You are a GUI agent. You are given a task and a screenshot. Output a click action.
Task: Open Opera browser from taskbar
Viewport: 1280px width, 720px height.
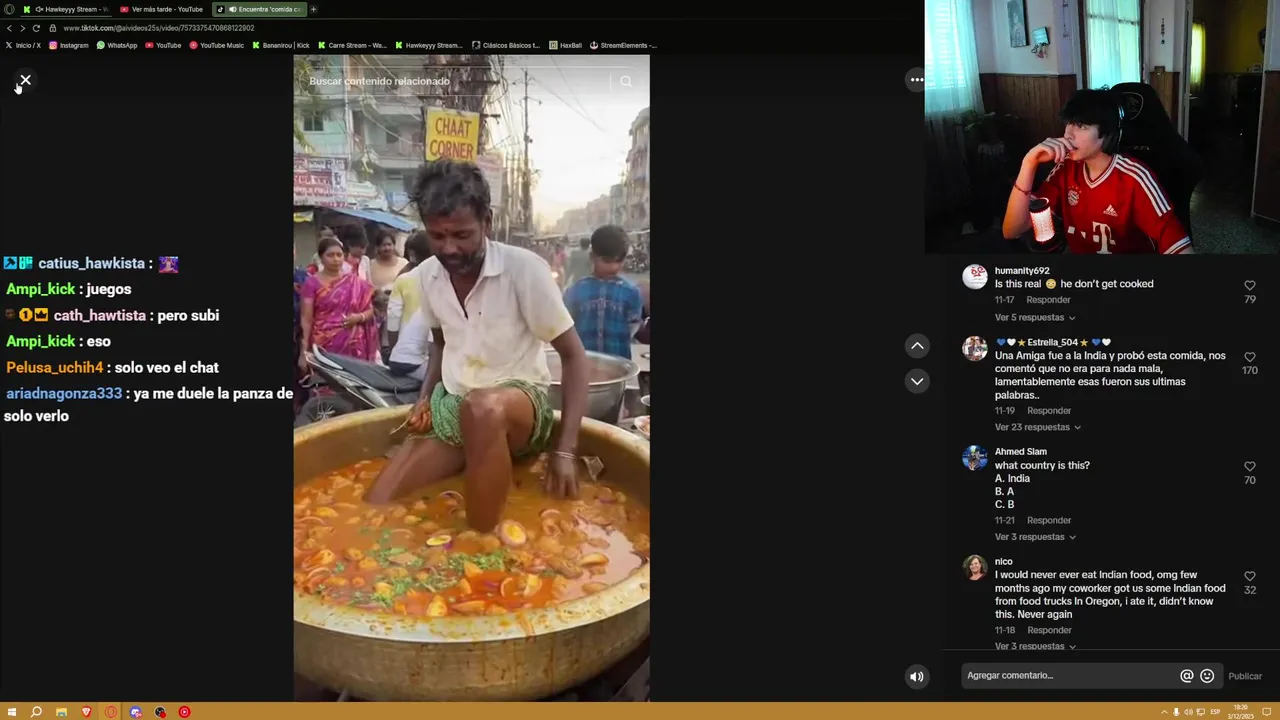[110, 712]
